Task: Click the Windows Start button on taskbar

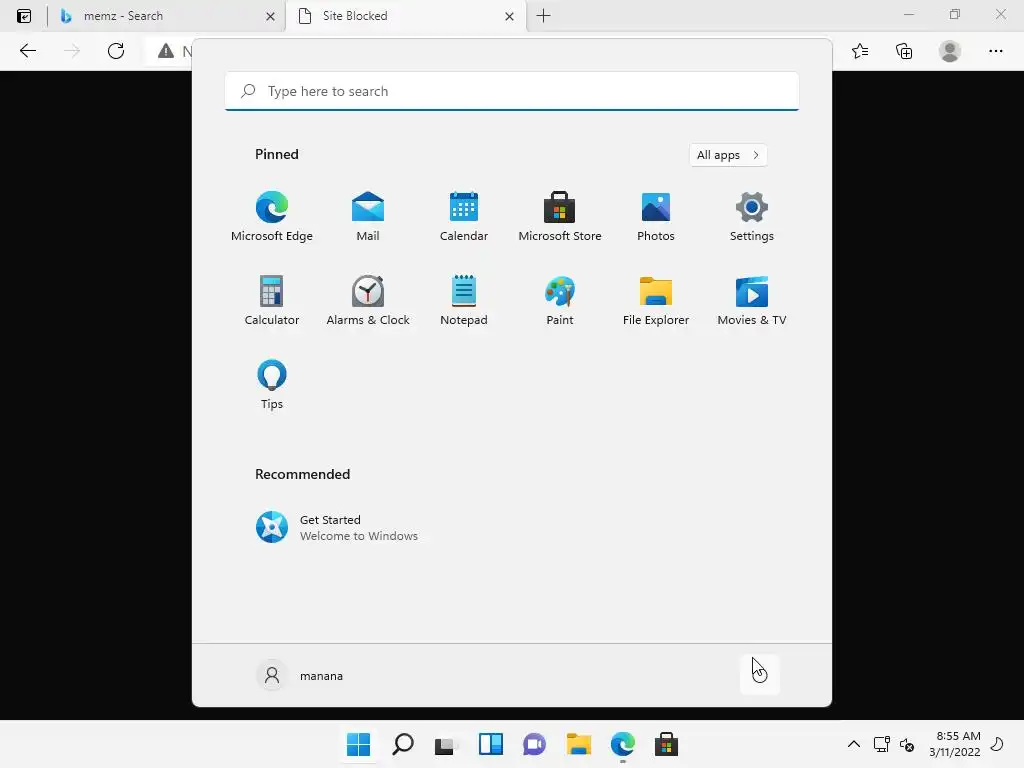Action: pyautogui.click(x=359, y=744)
